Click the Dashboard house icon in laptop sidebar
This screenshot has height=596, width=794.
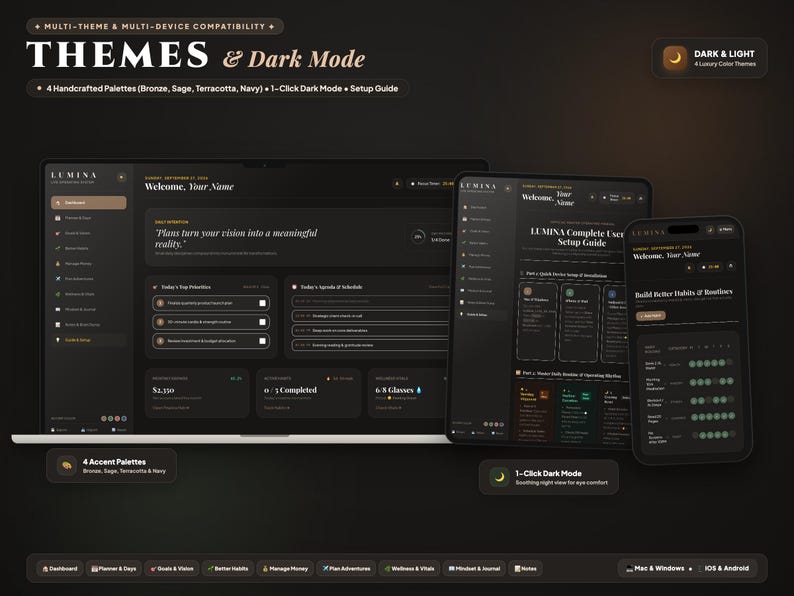coord(58,203)
